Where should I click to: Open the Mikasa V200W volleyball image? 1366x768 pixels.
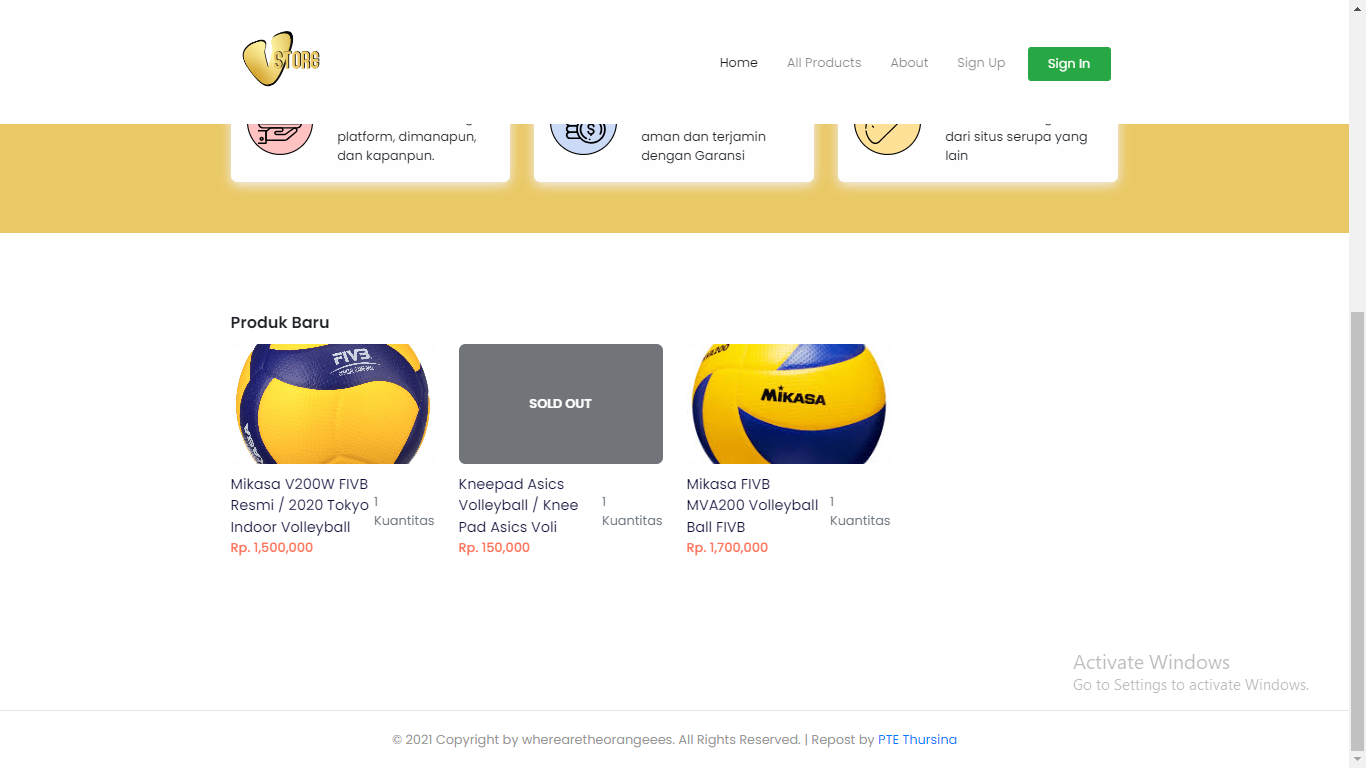click(333, 404)
